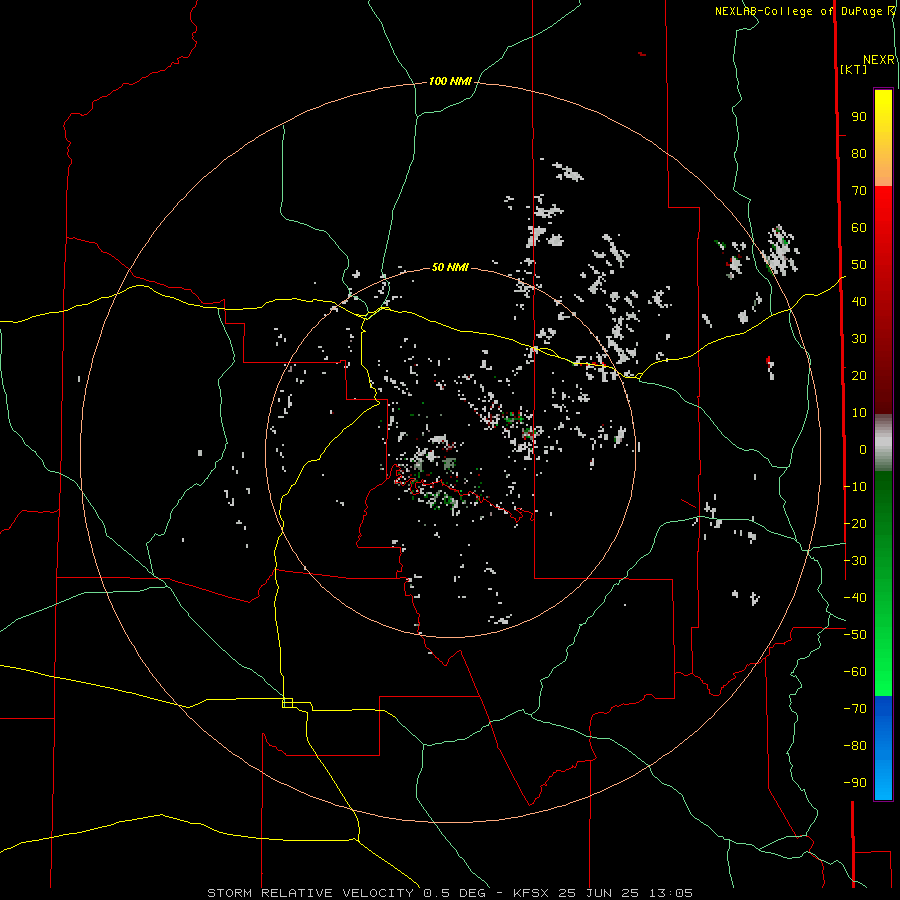Viewport: 900px width, 900px height.
Task: Click the -20 value on velocity scale
Action: point(855,523)
